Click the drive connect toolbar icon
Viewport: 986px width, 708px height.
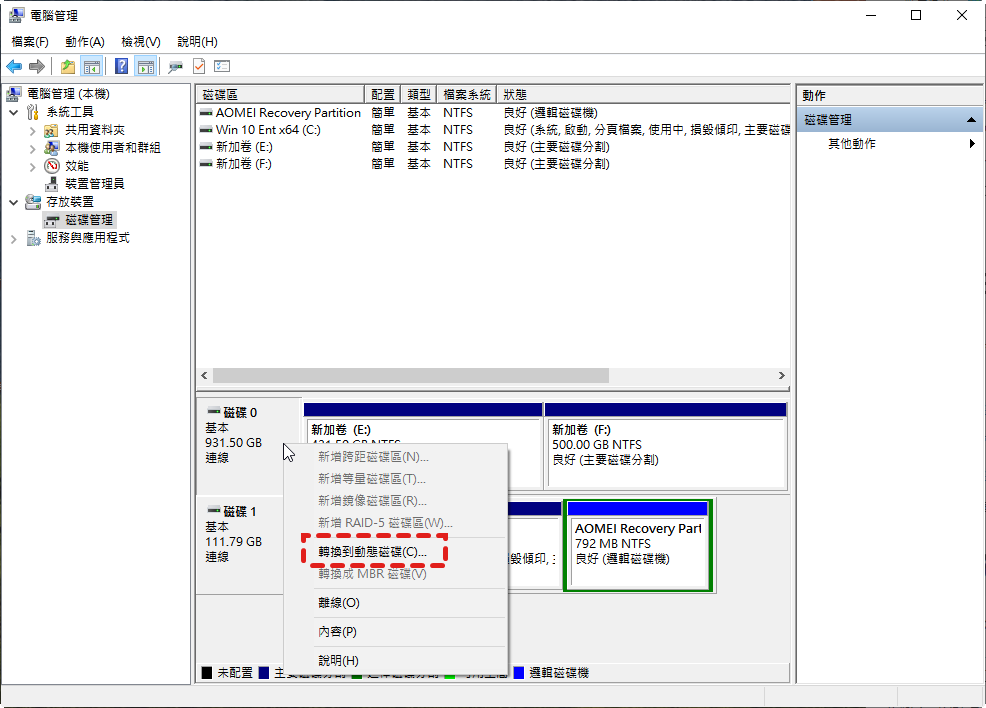click(175, 66)
